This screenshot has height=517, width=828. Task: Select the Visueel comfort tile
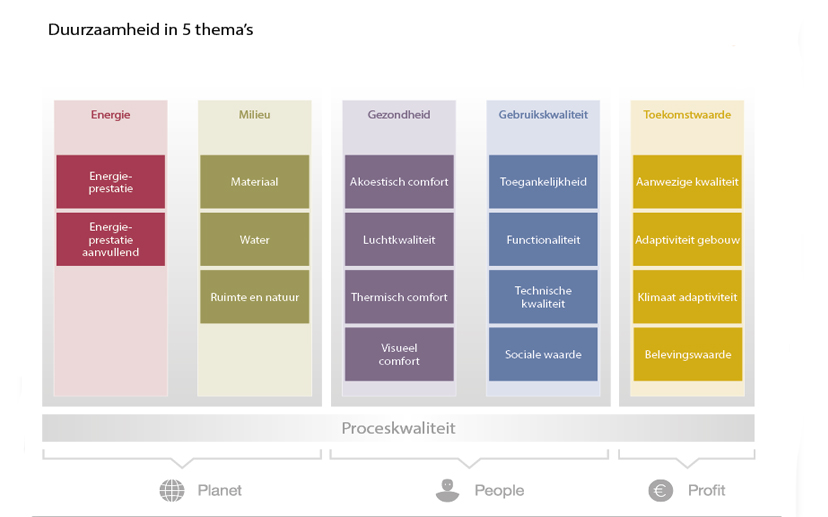pos(399,354)
